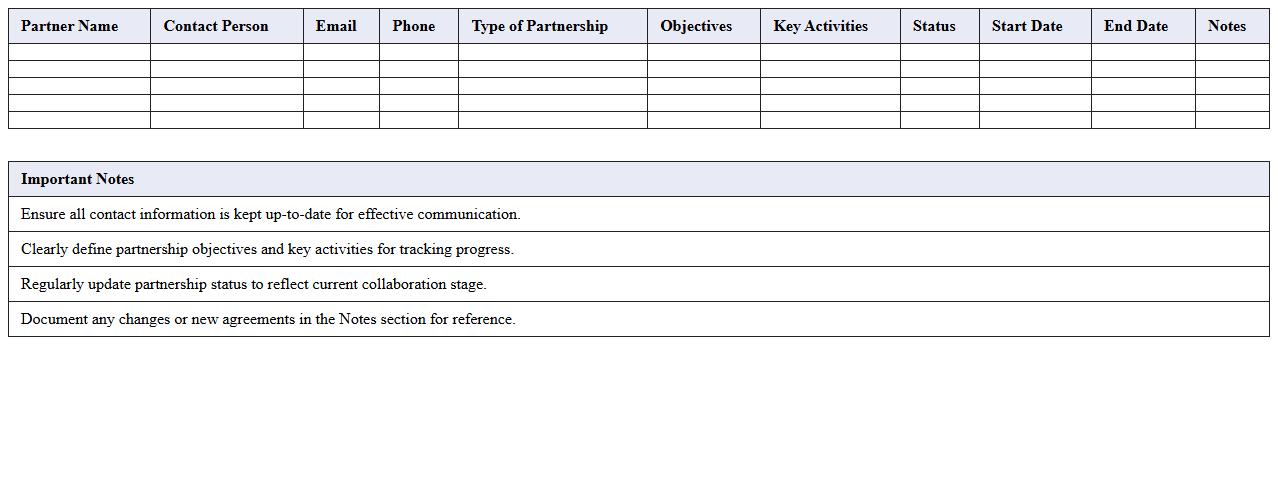
Task: Click the Start Date column header
Action: [x=1027, y=26]
